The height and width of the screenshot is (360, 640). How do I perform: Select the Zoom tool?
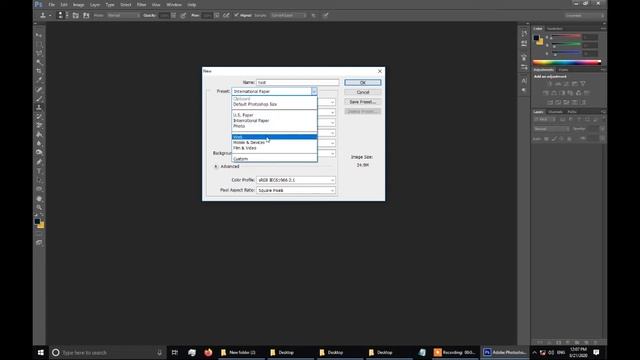point(39,208)
